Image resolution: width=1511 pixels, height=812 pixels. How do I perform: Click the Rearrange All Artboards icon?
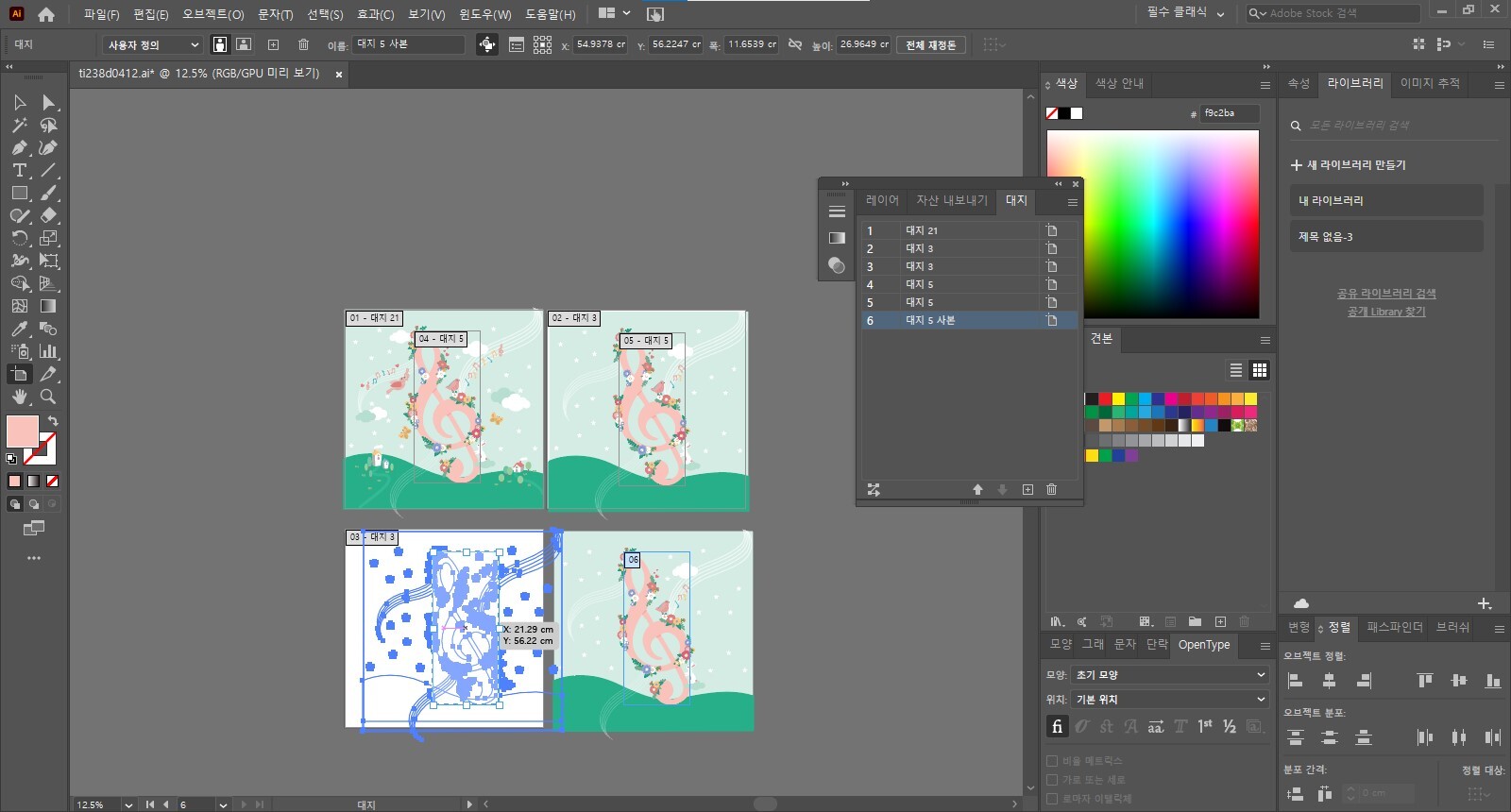pos(874,489)
